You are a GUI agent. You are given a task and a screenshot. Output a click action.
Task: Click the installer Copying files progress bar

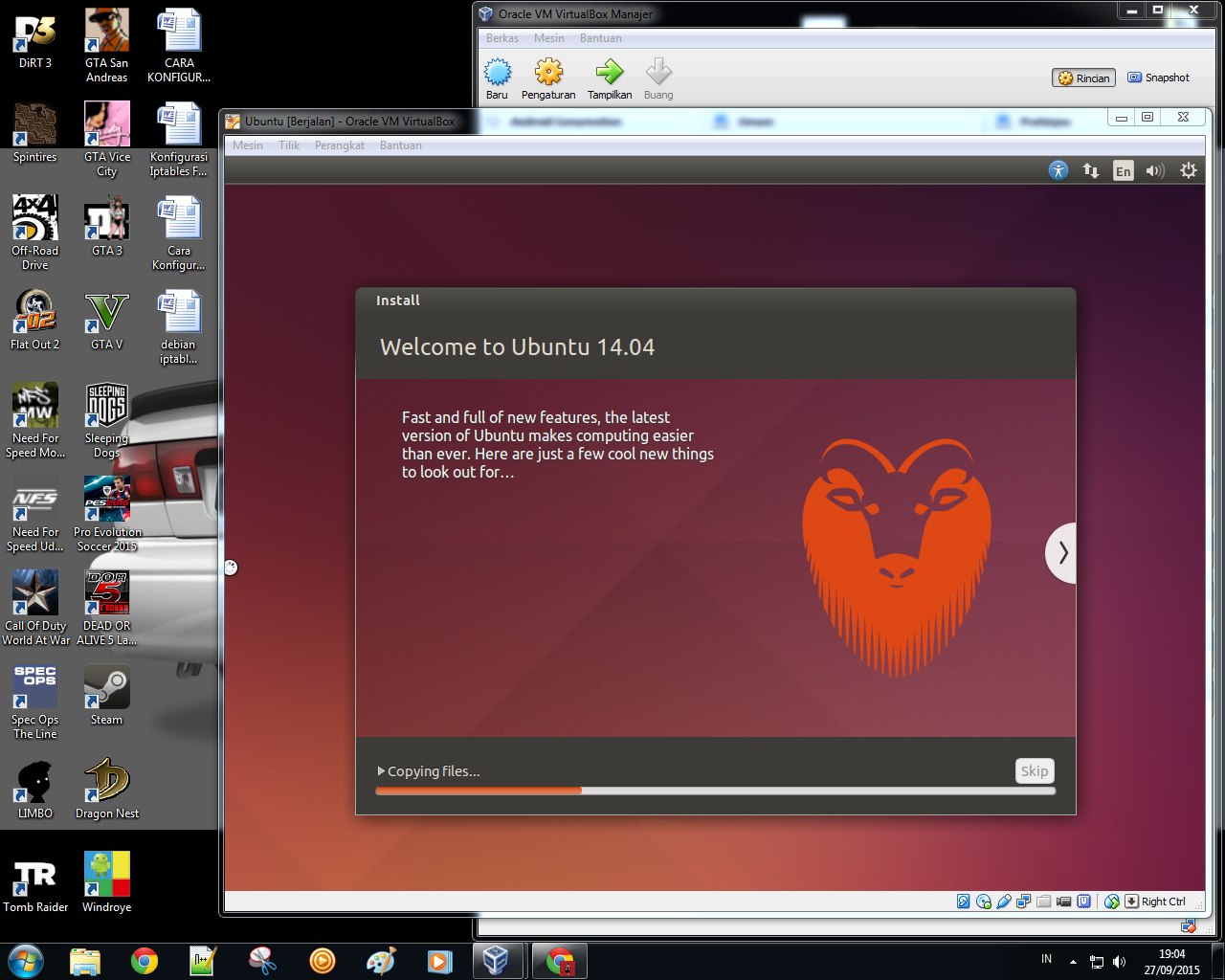click(716, 791)
